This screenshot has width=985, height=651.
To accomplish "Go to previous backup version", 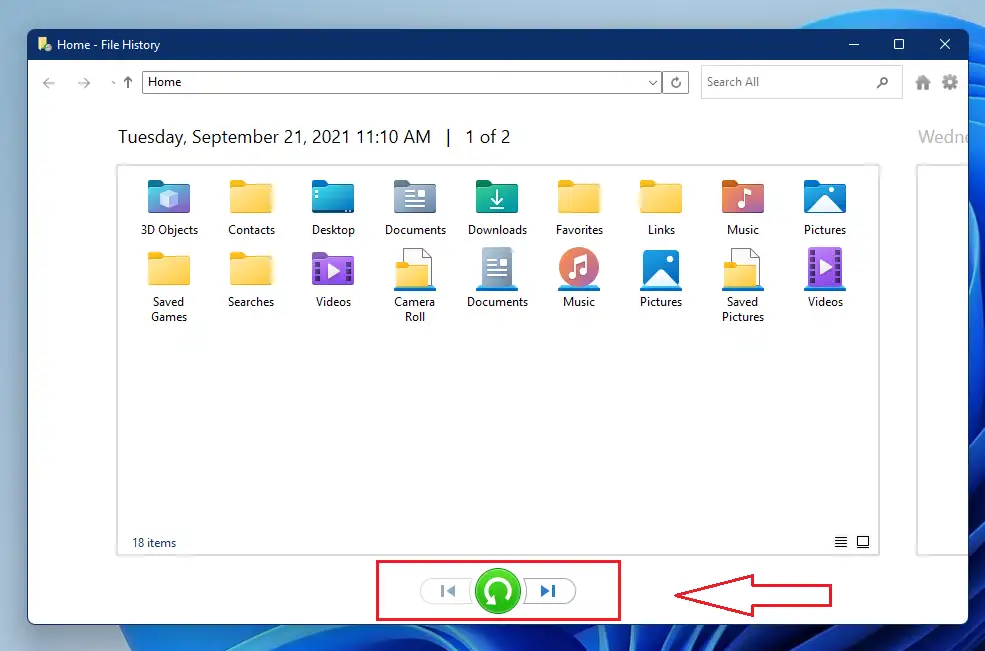I will click(446, 591).
